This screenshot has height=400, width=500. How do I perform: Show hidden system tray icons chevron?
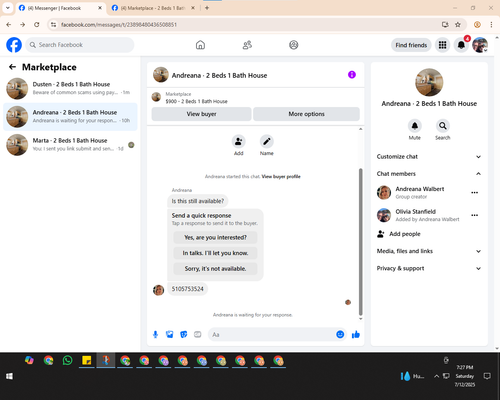click(x=436, y=376)
